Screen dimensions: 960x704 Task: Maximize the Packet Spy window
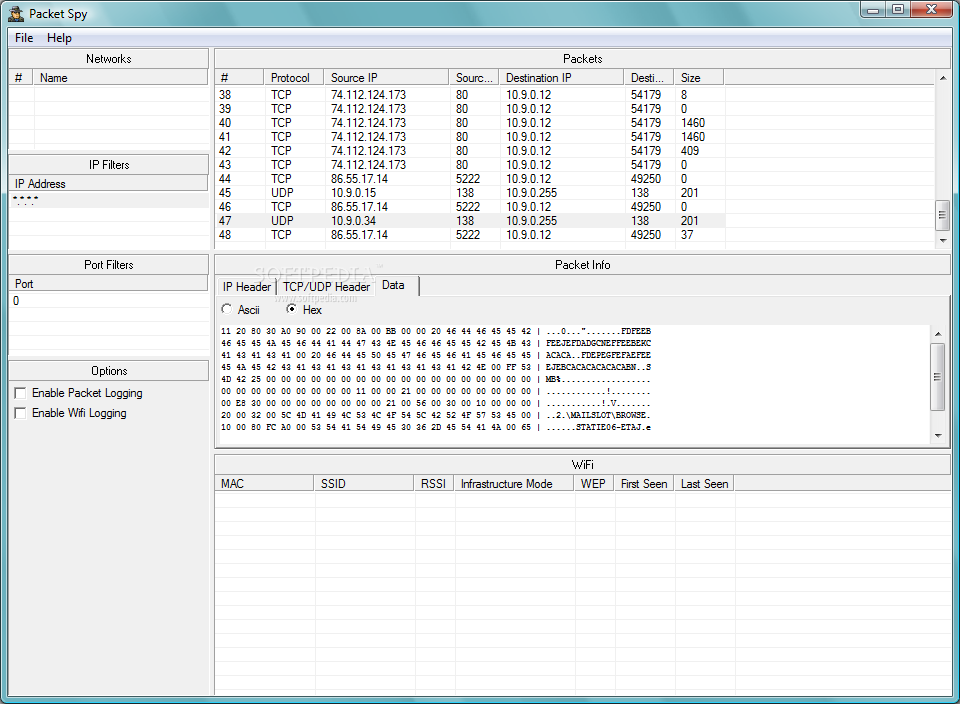pos(898,10)
